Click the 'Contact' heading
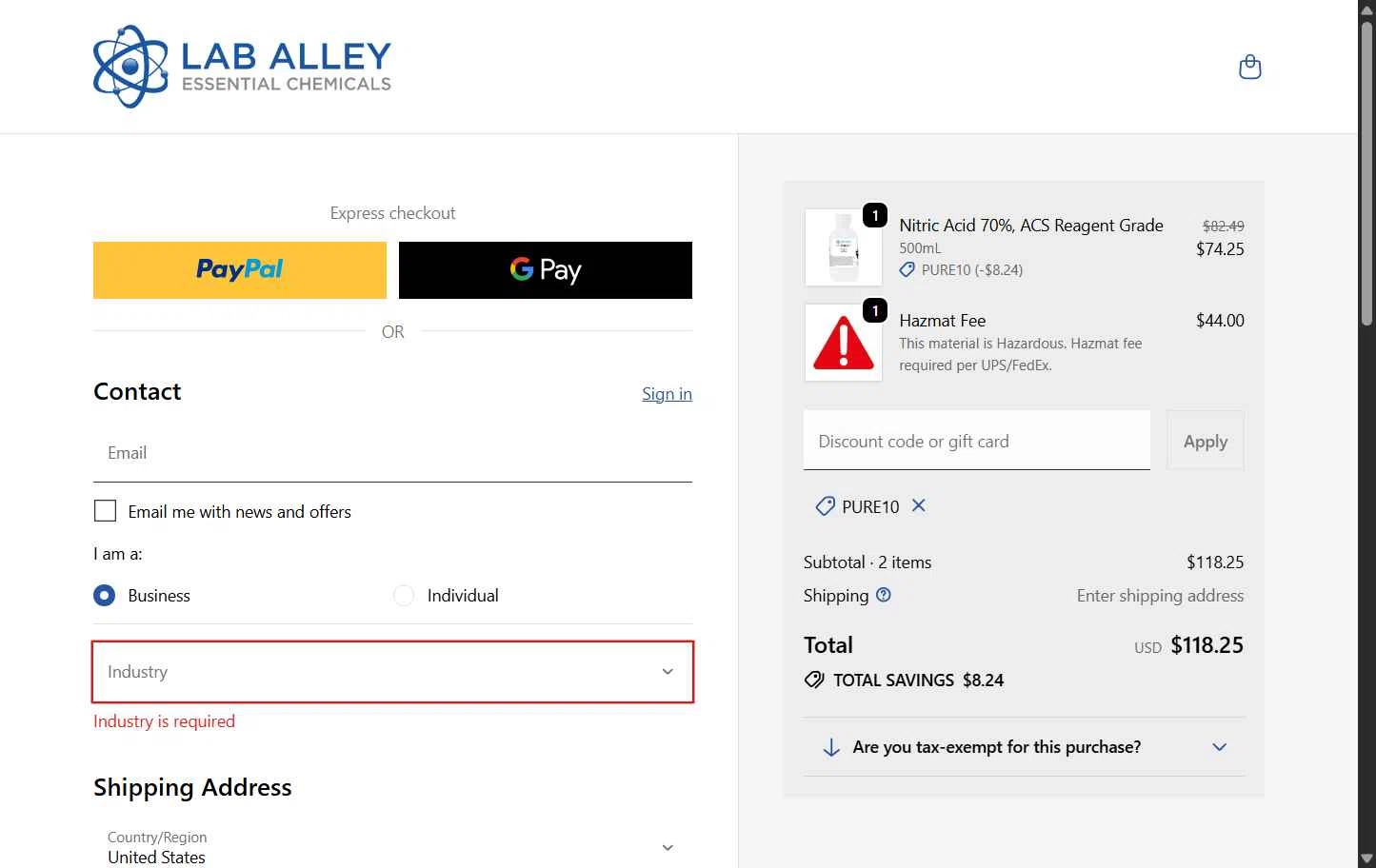This screenshot has height=868, width=1376. coord(137,392)
